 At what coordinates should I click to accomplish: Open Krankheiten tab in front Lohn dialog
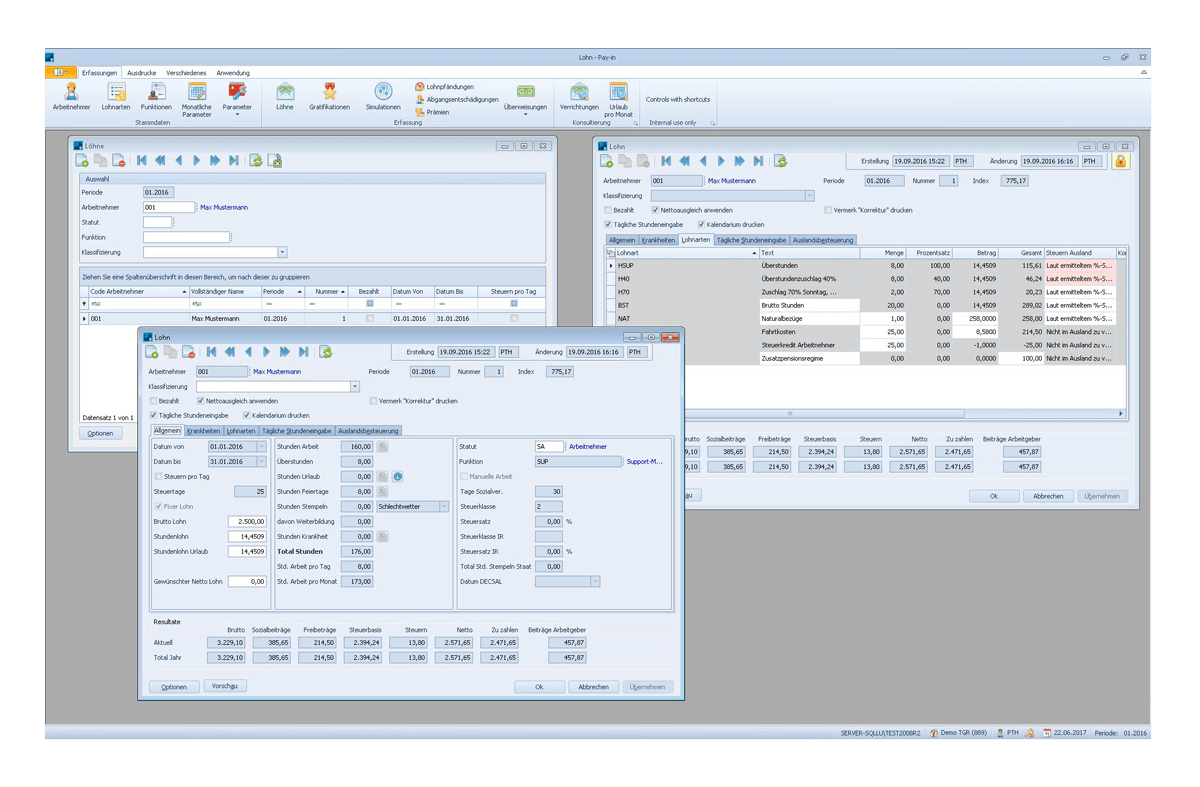click(203, 431)
